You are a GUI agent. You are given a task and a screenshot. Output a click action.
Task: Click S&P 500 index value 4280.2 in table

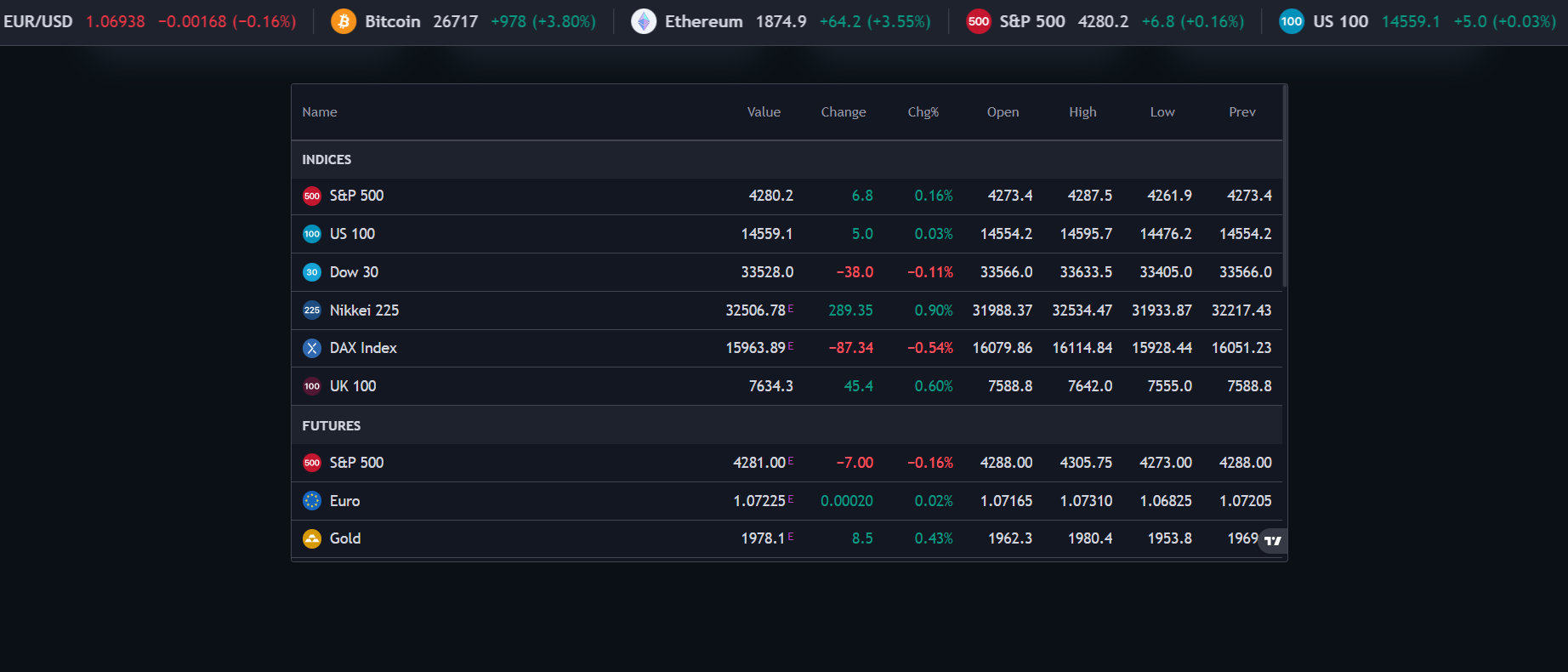coord(771,196)
